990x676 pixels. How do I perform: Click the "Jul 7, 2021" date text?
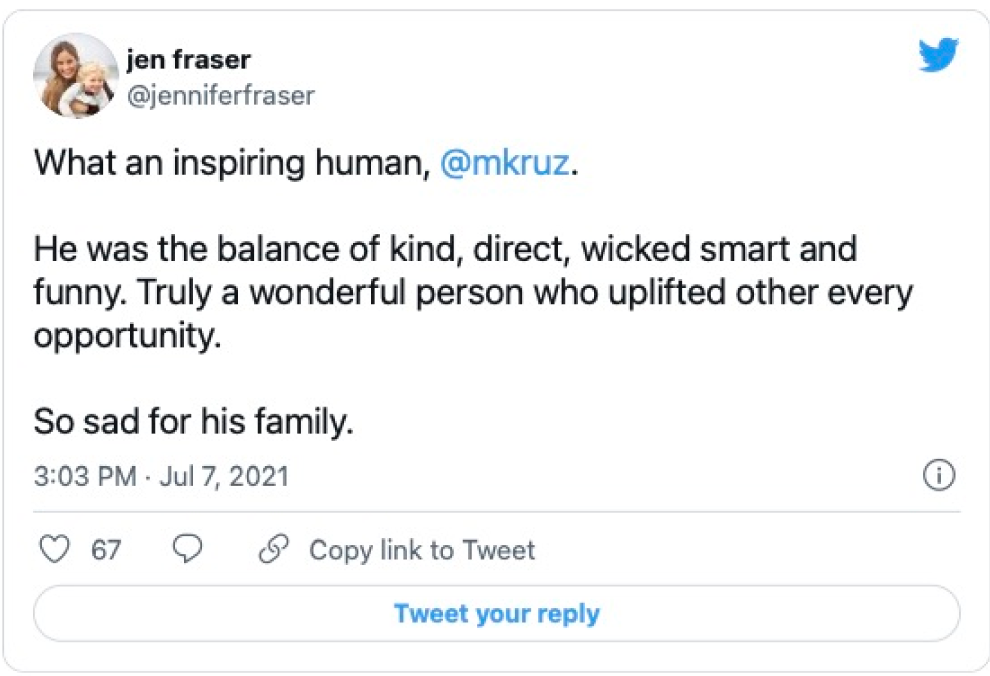pyautogui.click(x=224, y=476)
